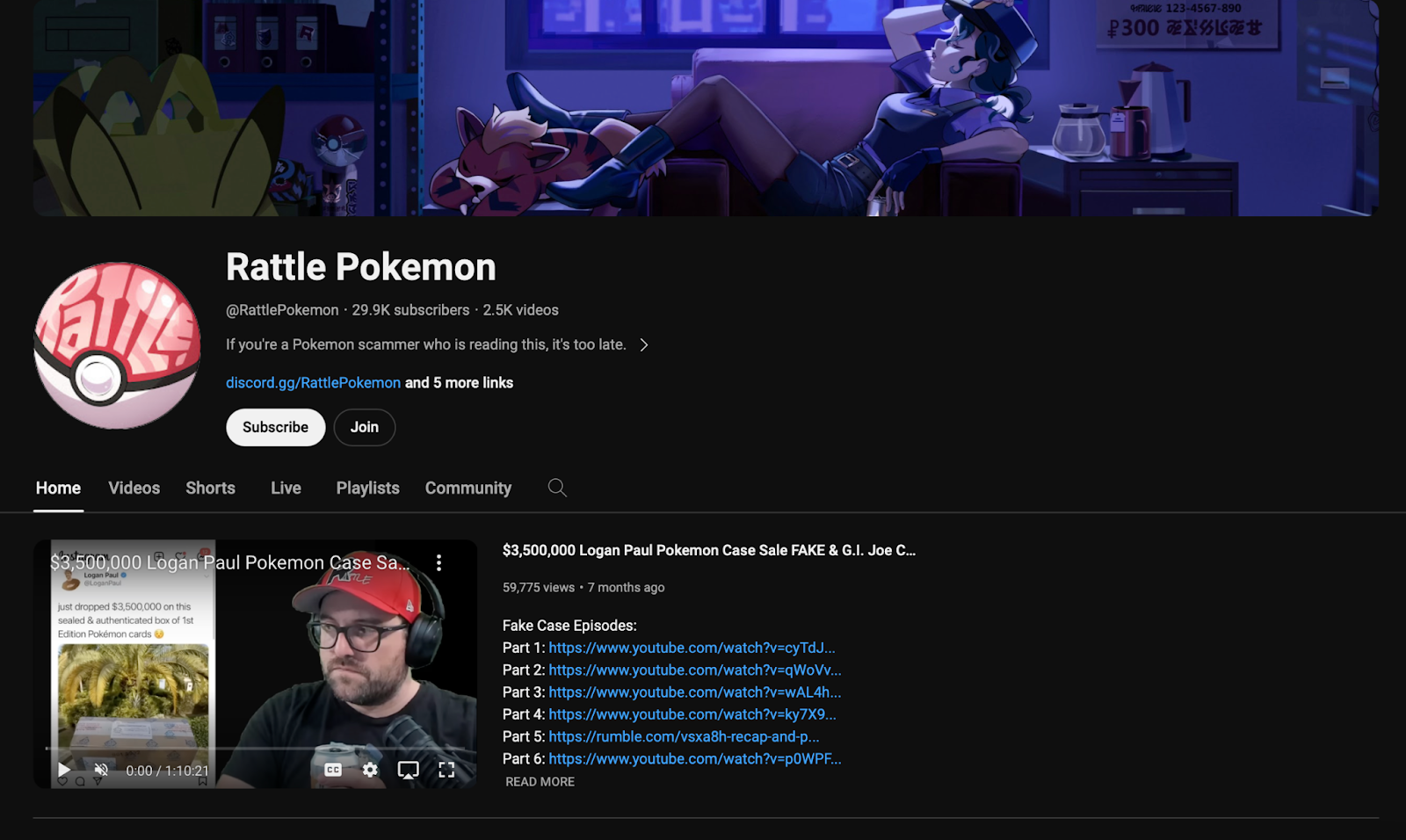Expand the channel description chevron

pos(644,345)
